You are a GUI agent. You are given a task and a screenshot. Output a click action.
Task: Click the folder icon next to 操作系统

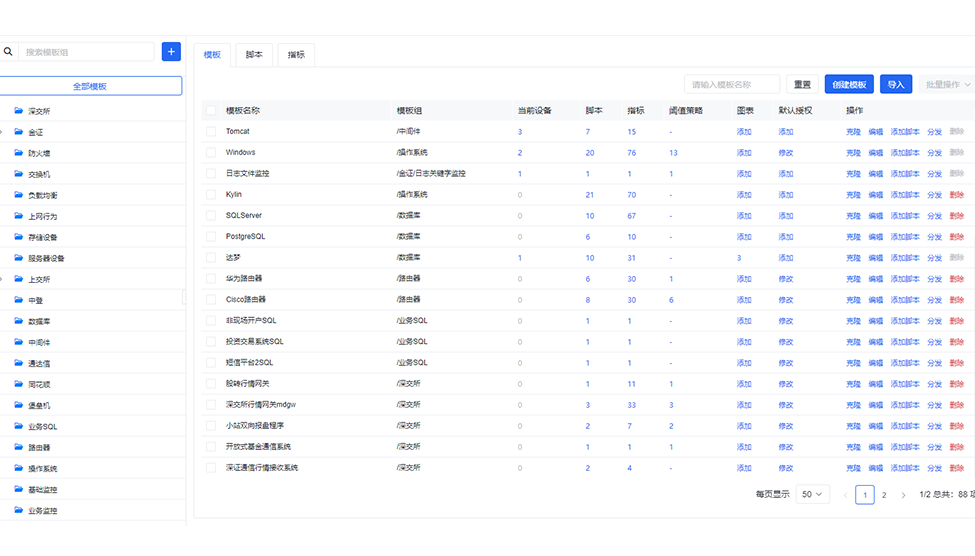coord(19,468)
